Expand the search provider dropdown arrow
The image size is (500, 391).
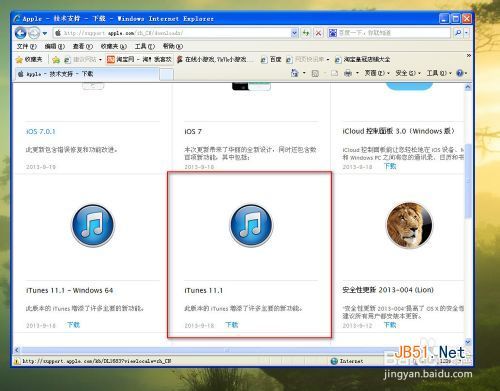pos(466,33)
